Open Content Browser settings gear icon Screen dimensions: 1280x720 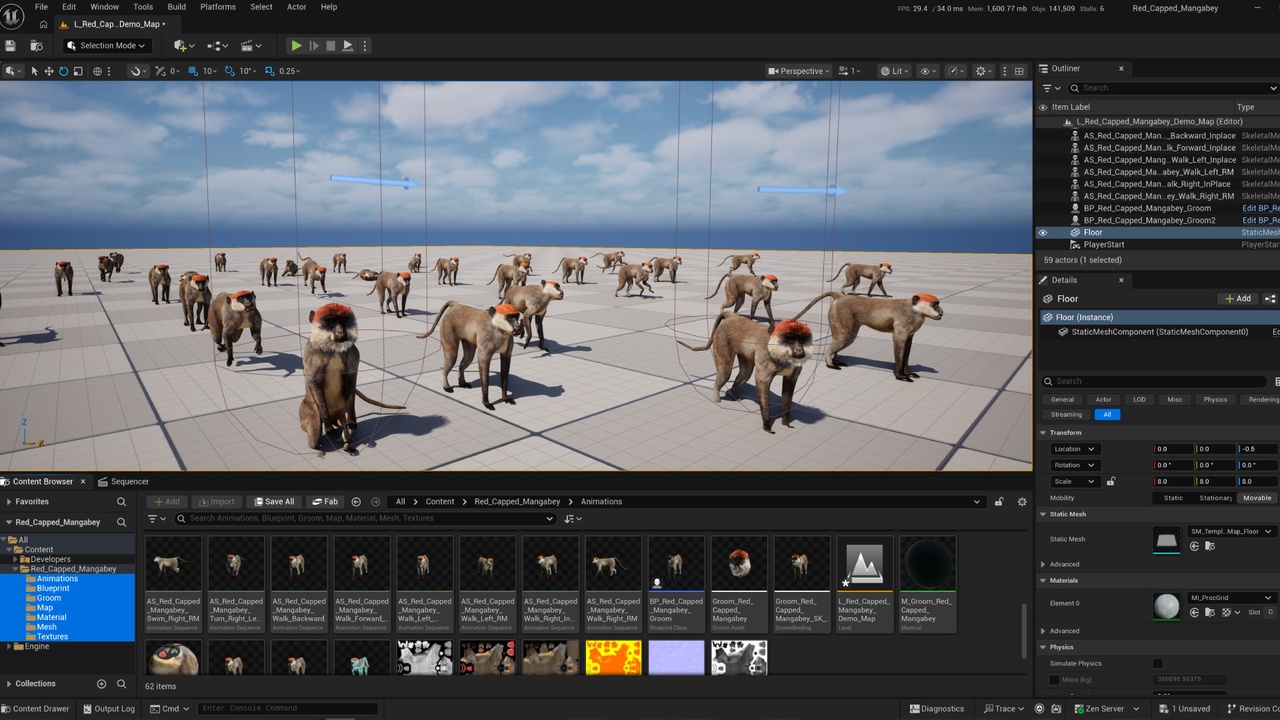pyautogui.click(x=1022, y=501)
